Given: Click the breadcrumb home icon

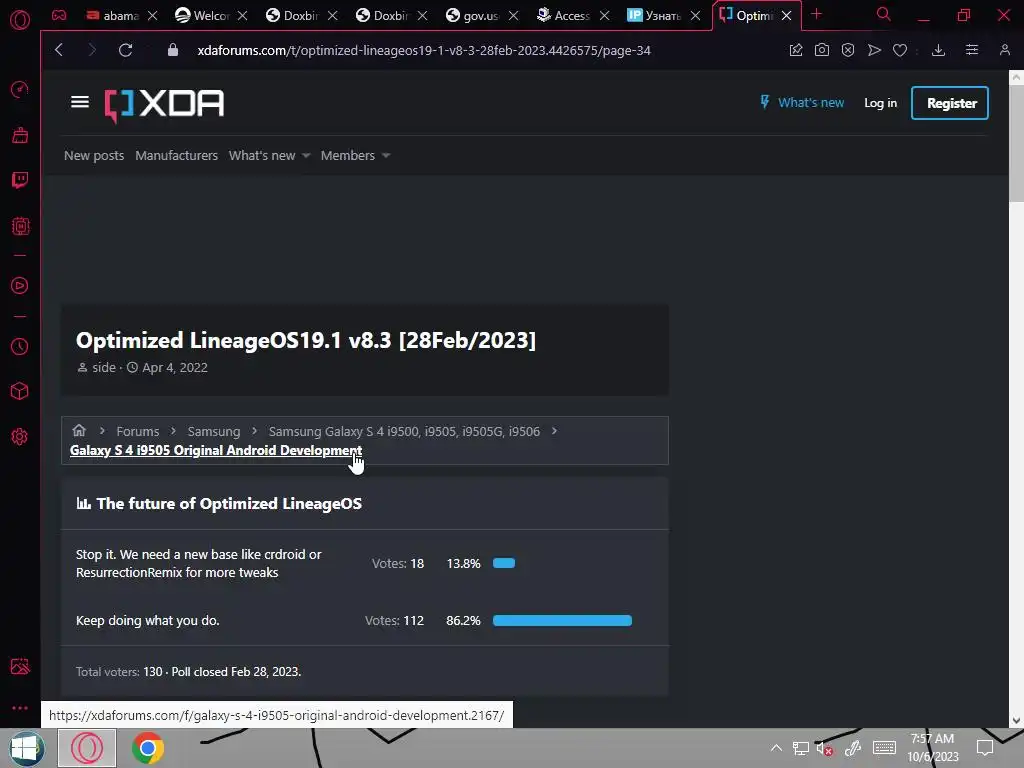Looking at the screenshot, I should 79,430.
